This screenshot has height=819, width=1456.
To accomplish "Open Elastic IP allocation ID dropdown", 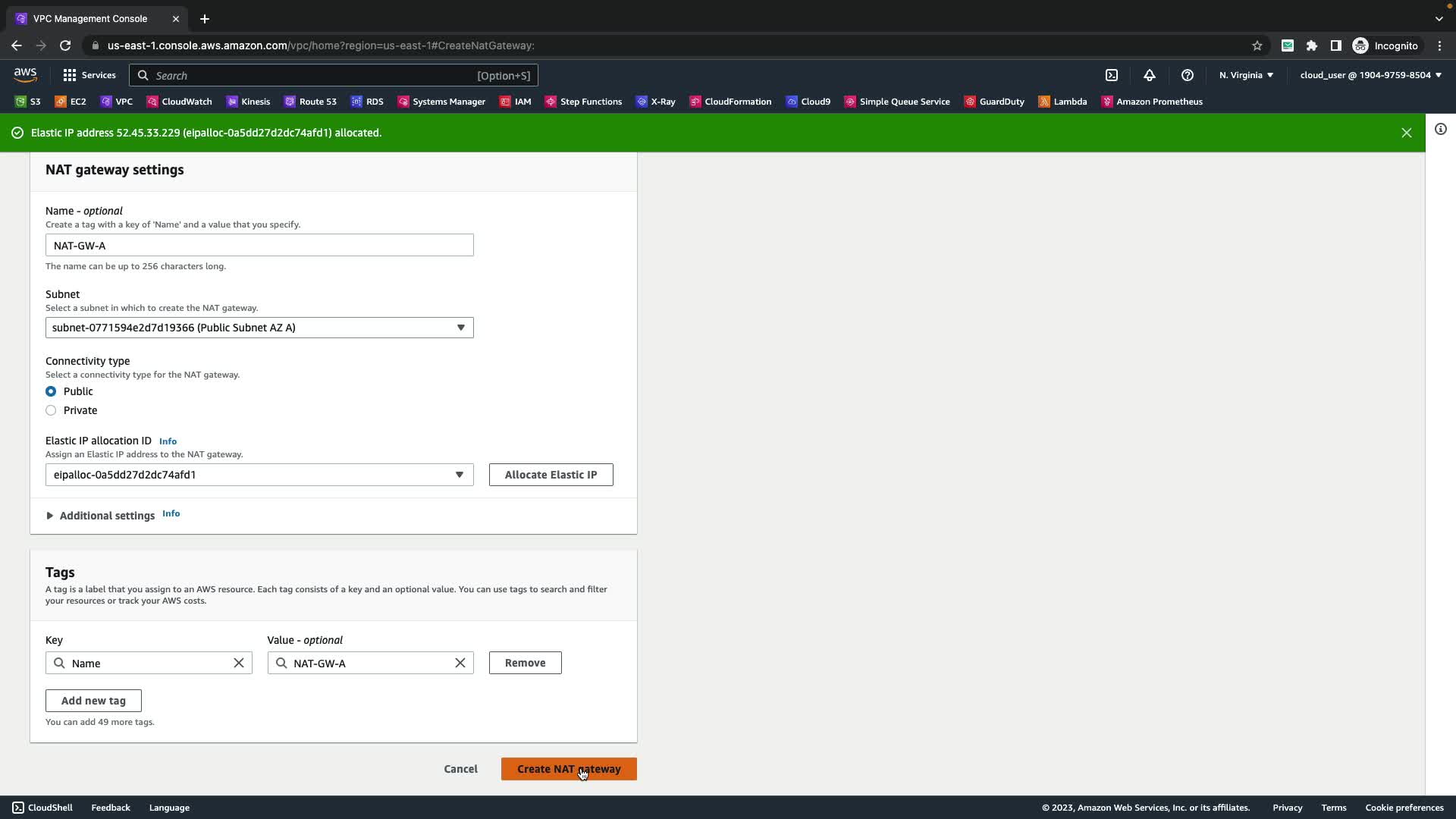I will [x=259, y=475].
